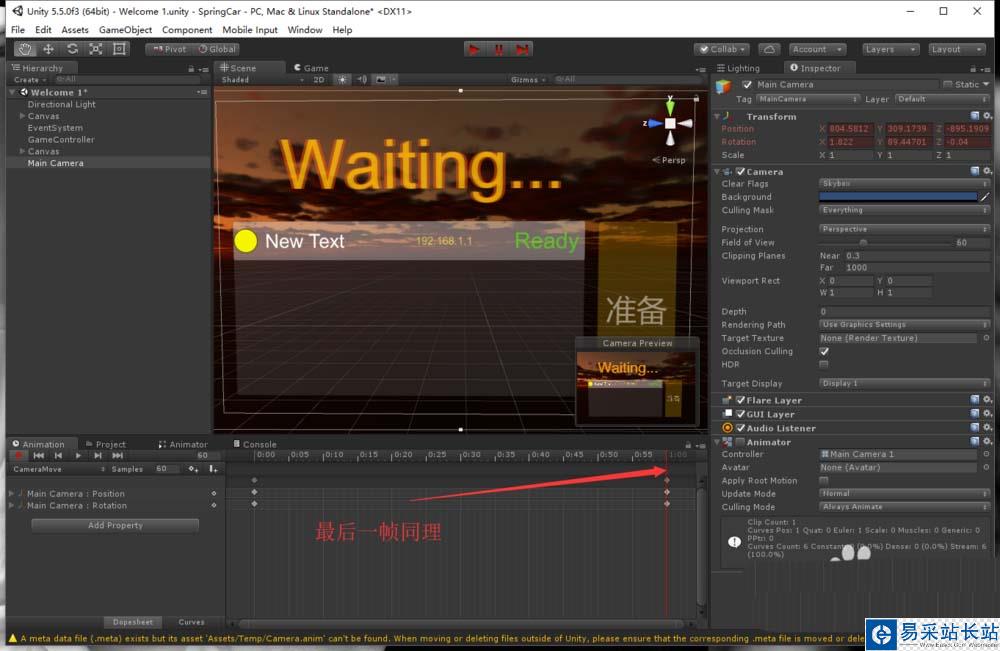Click the scene orientation gizmo center cube
The height and width of the screenshot is (651, 1000).
tap(670, 123)
